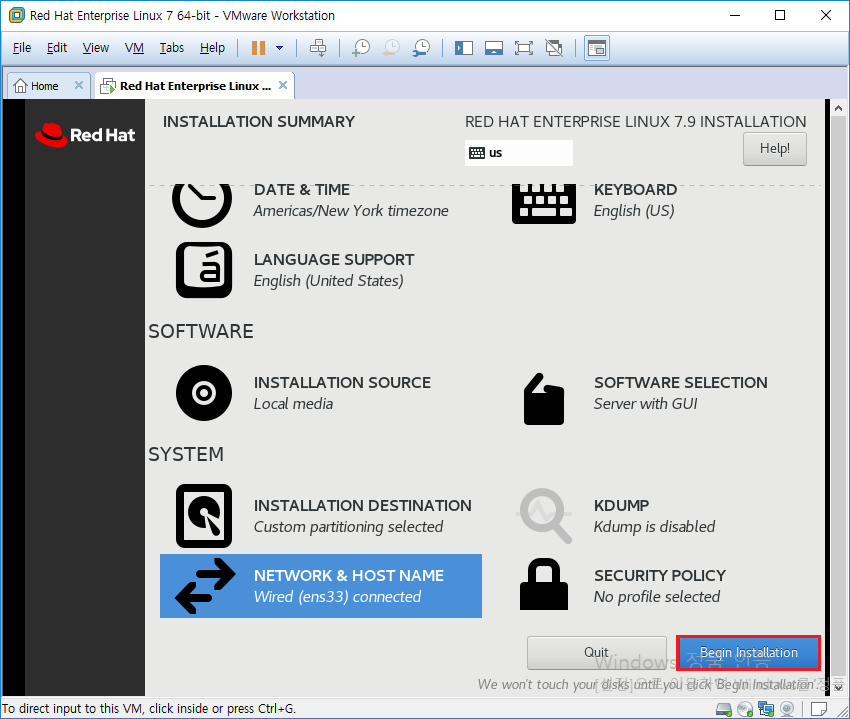The height and width of the screenshot is (719, 850).
Task: Close the Home tab
Action: [x=79, y=85]
